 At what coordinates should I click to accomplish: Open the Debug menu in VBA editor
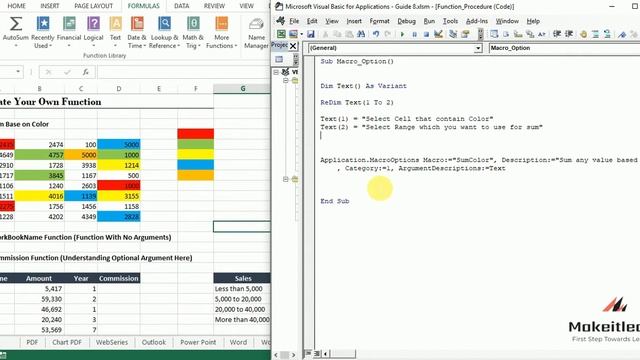(x=406, y=21)
